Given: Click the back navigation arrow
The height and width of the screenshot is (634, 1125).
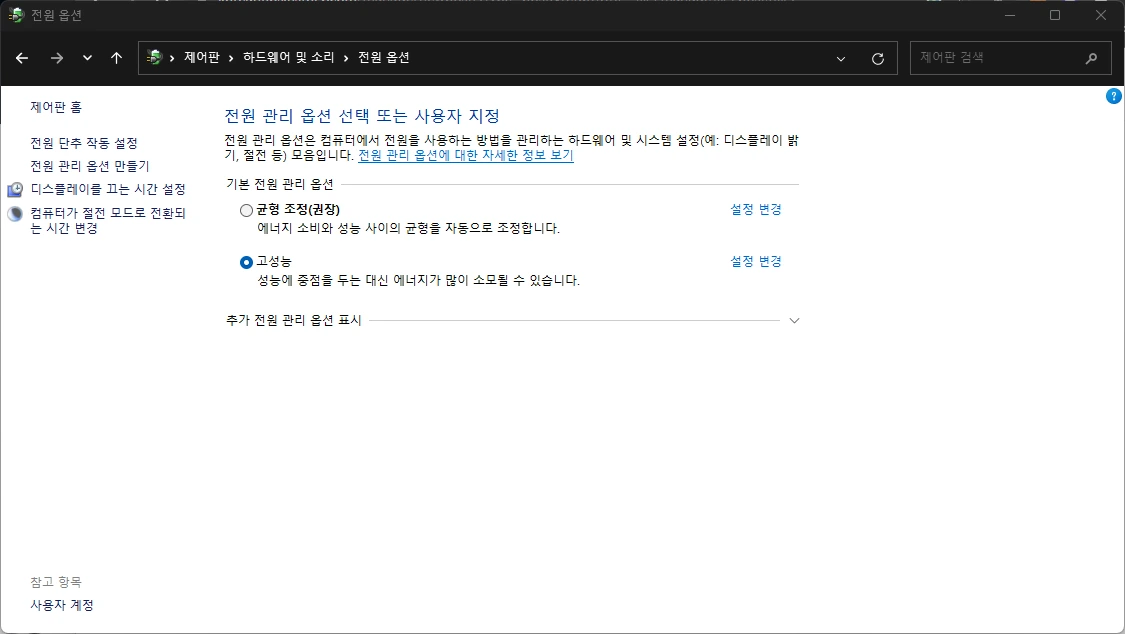Looking at the screenshot, I should [21, 58].
